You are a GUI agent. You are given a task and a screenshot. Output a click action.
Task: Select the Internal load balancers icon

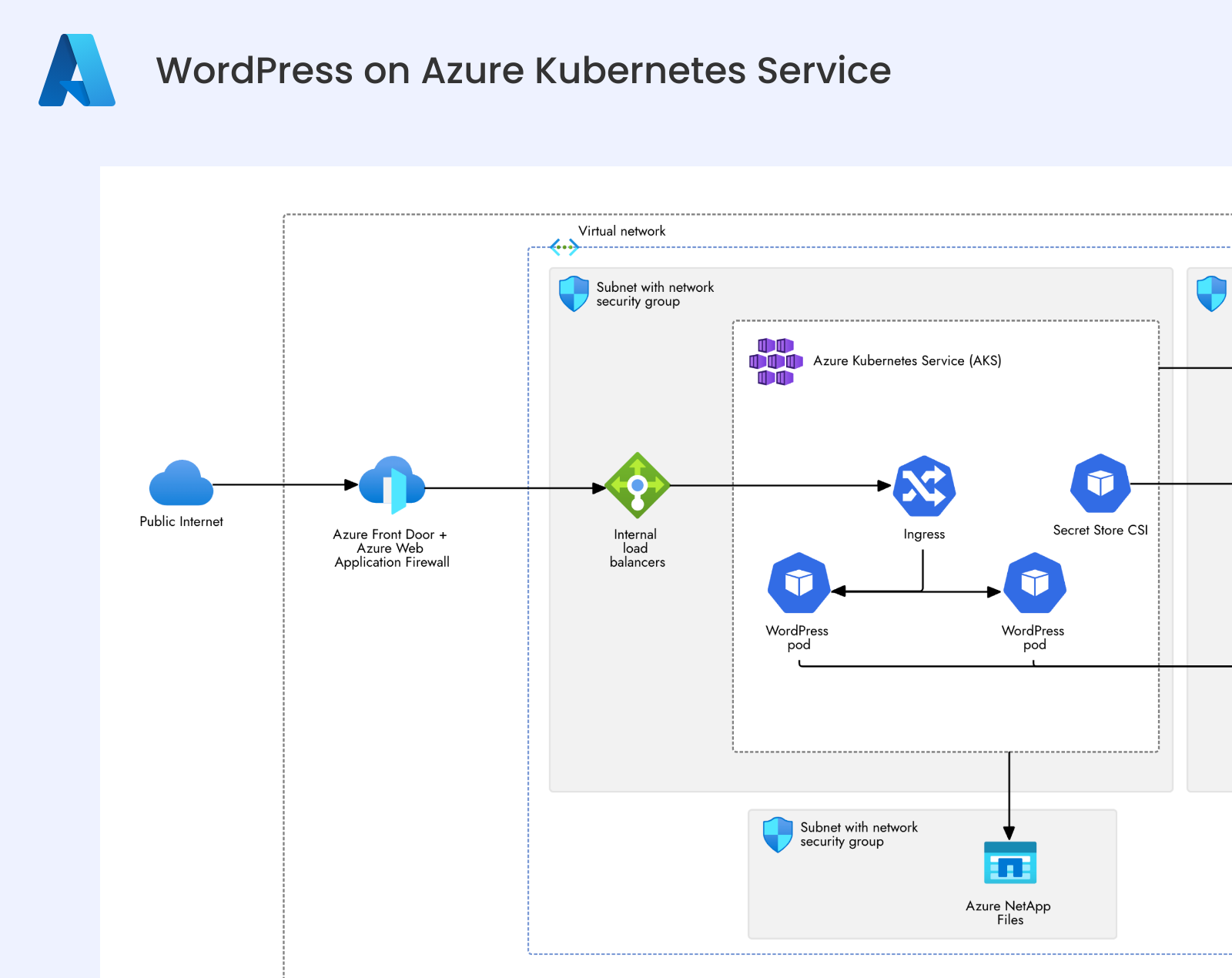coord(636,486)
